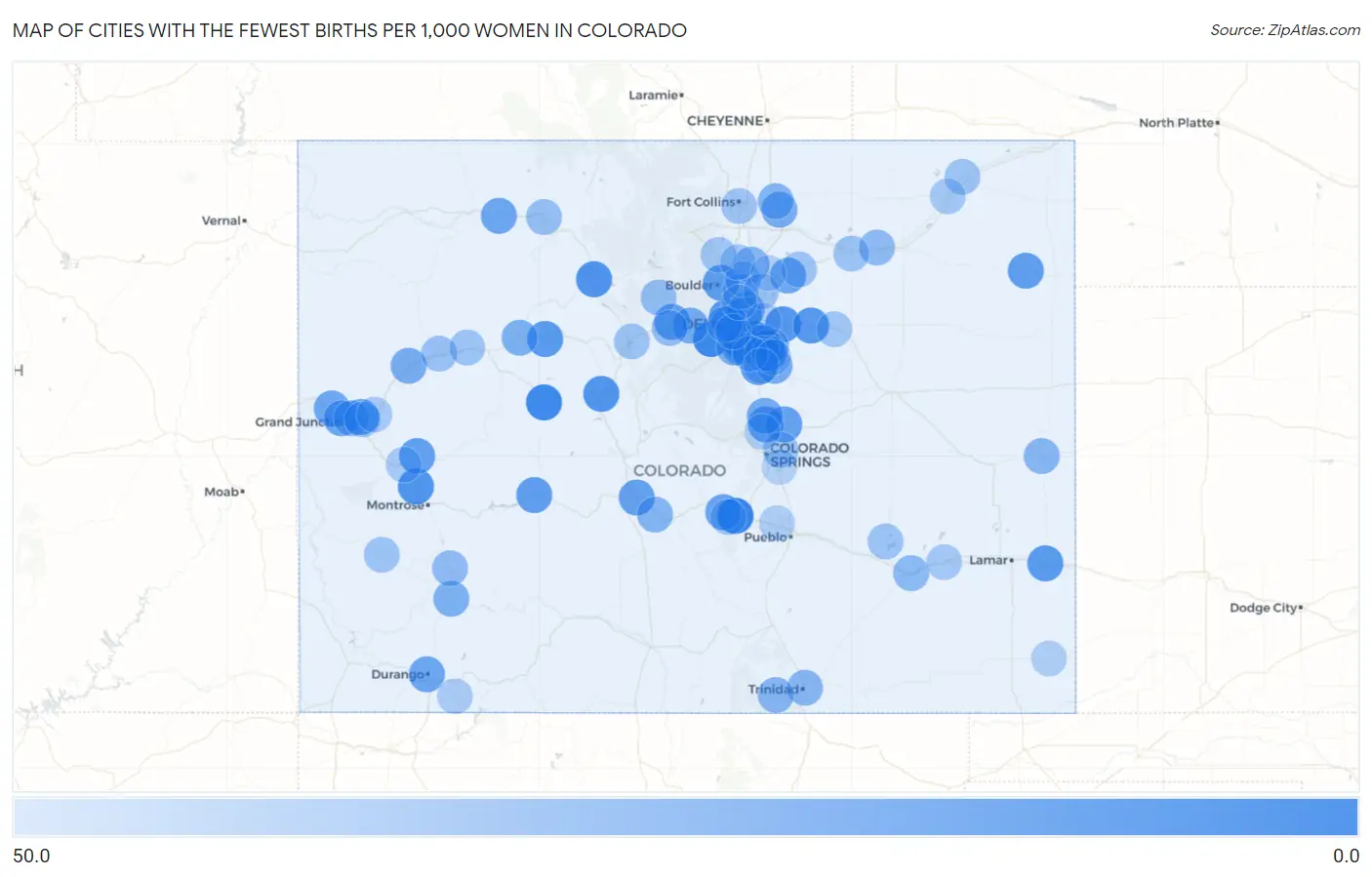Select the pale circle in far southeast Colorado
The width and height of the screenshot is (1372, 877).
[x=1049, y=658]
